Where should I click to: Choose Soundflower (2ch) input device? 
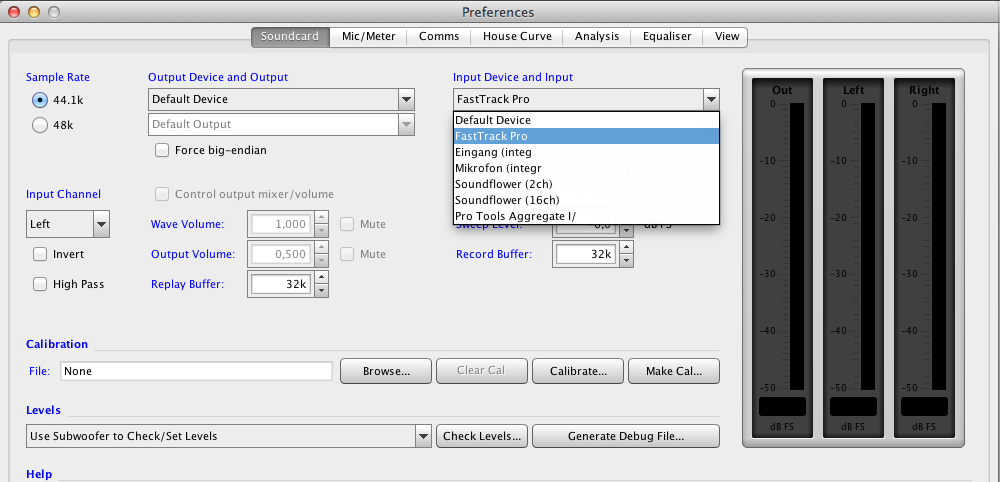(587, 184)
